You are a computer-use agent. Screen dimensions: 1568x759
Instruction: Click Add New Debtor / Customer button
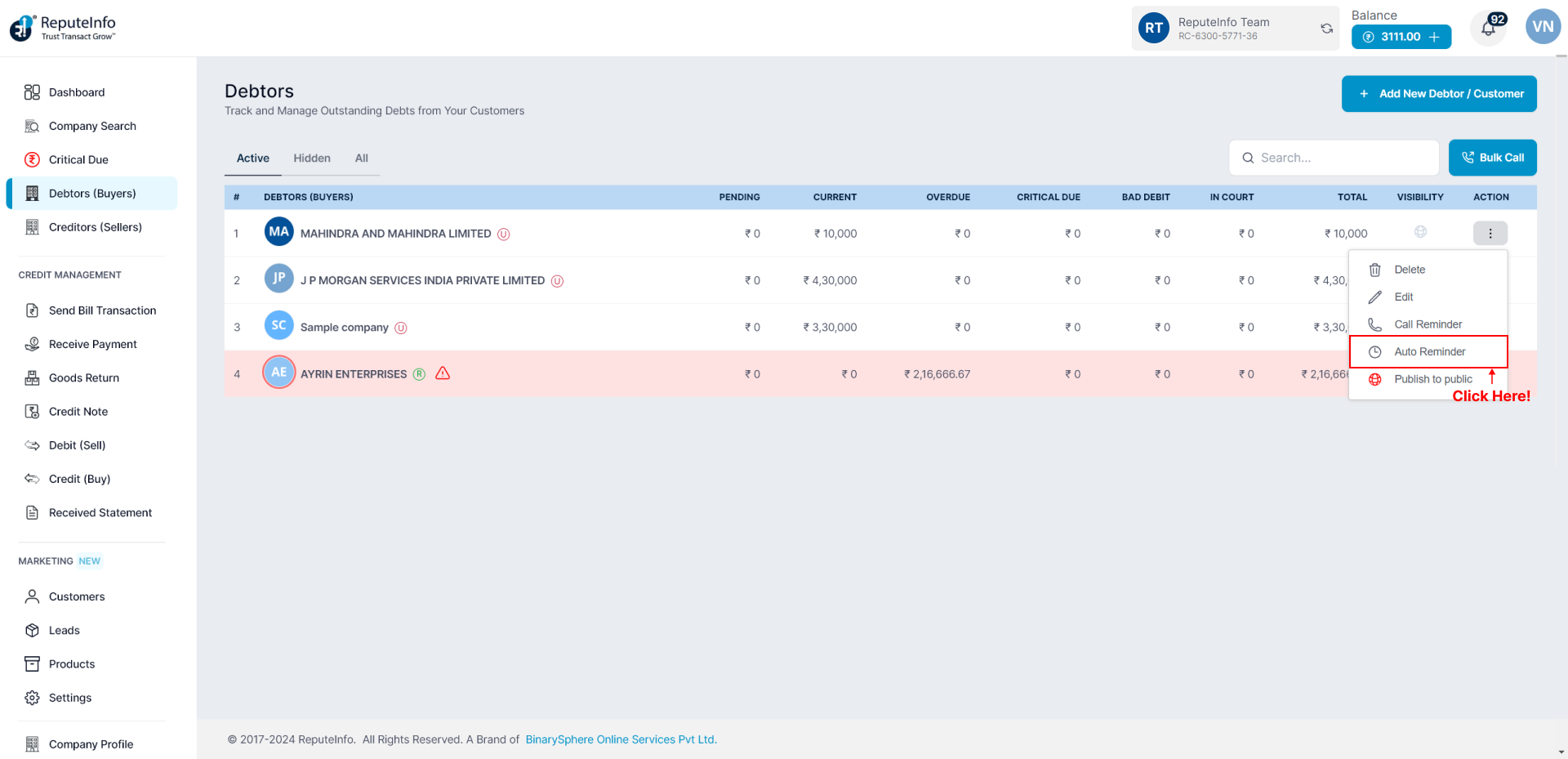[x=1438, y=94]
